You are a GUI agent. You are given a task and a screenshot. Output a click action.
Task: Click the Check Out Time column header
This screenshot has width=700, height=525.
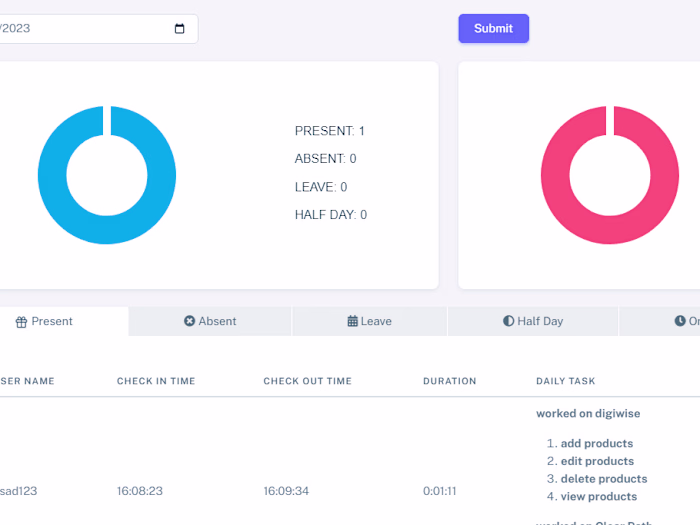coord(308,381)
